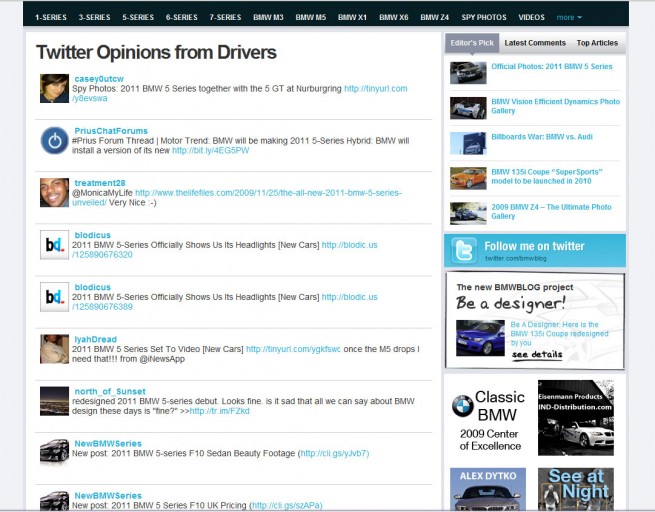Click casey0utcw profile avatar
The width and height of the screenshot is (655, 512).
[x=54, y=89]
